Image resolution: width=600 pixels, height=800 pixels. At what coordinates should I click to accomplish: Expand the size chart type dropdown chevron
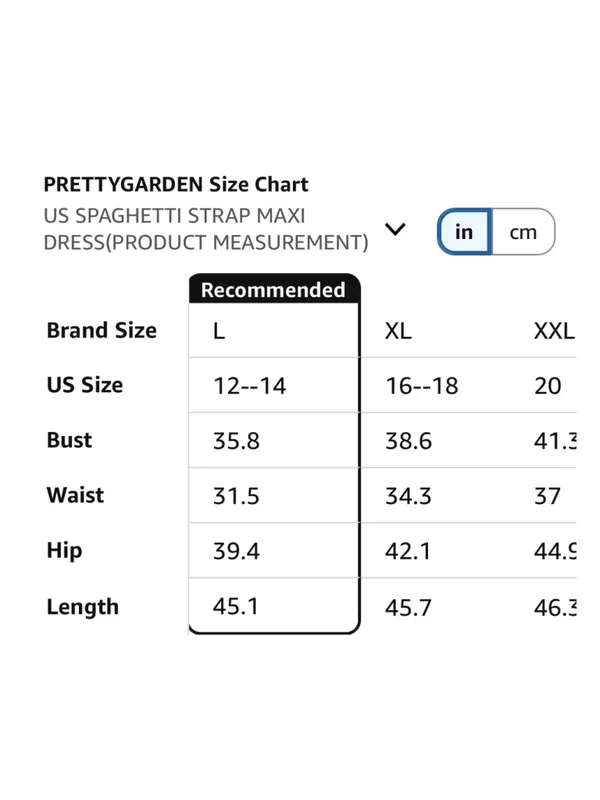coord(395,229)
